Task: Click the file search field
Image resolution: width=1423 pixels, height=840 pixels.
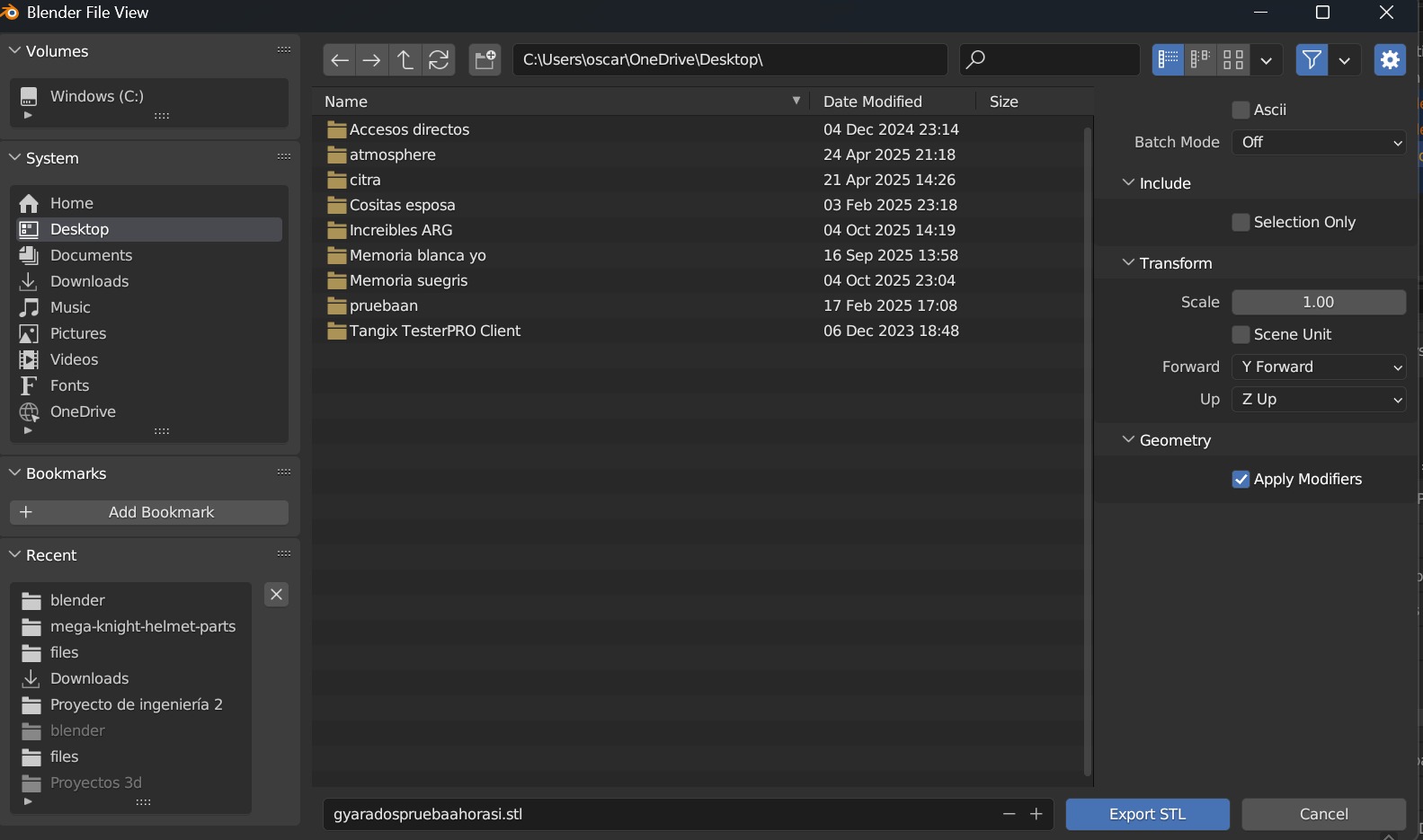Action: 1049,59
